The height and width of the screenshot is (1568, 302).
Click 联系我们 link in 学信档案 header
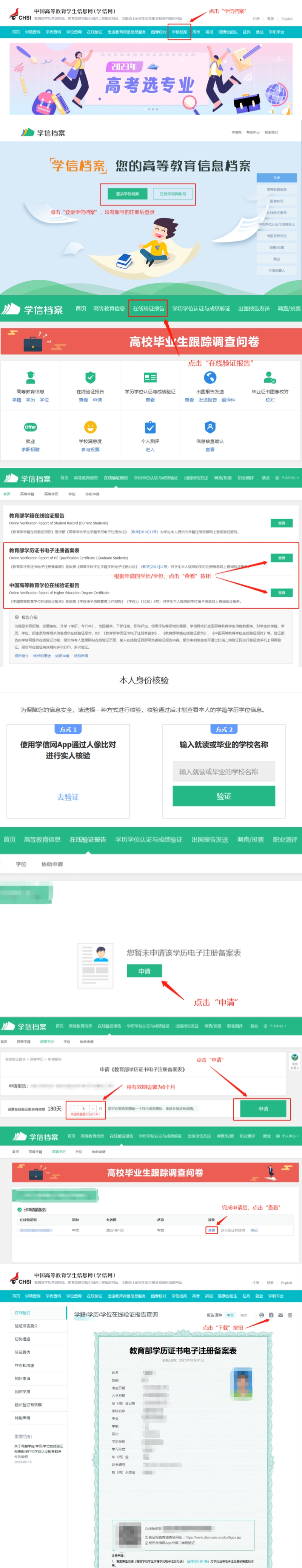pyautogui.click(x=271, y=132)
